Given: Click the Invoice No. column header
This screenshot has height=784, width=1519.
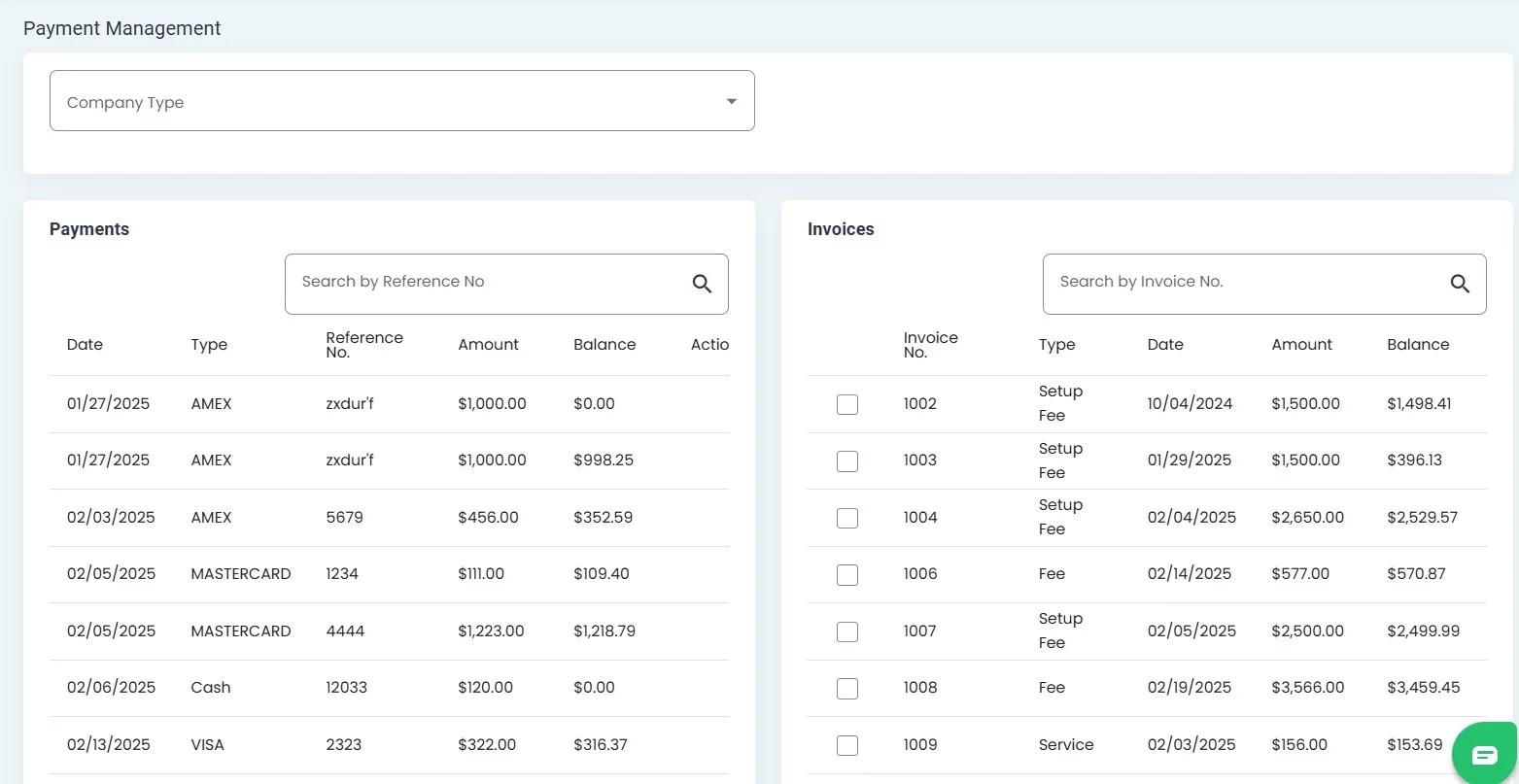Looking at the screenshot, I should coord(930,345).
